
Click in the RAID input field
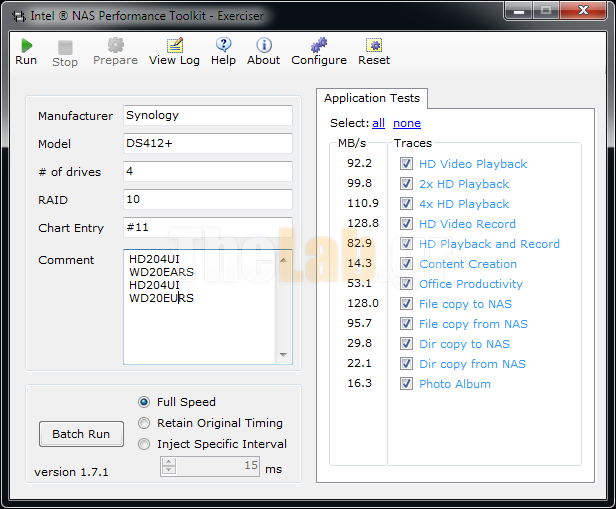tap(208, 200)
